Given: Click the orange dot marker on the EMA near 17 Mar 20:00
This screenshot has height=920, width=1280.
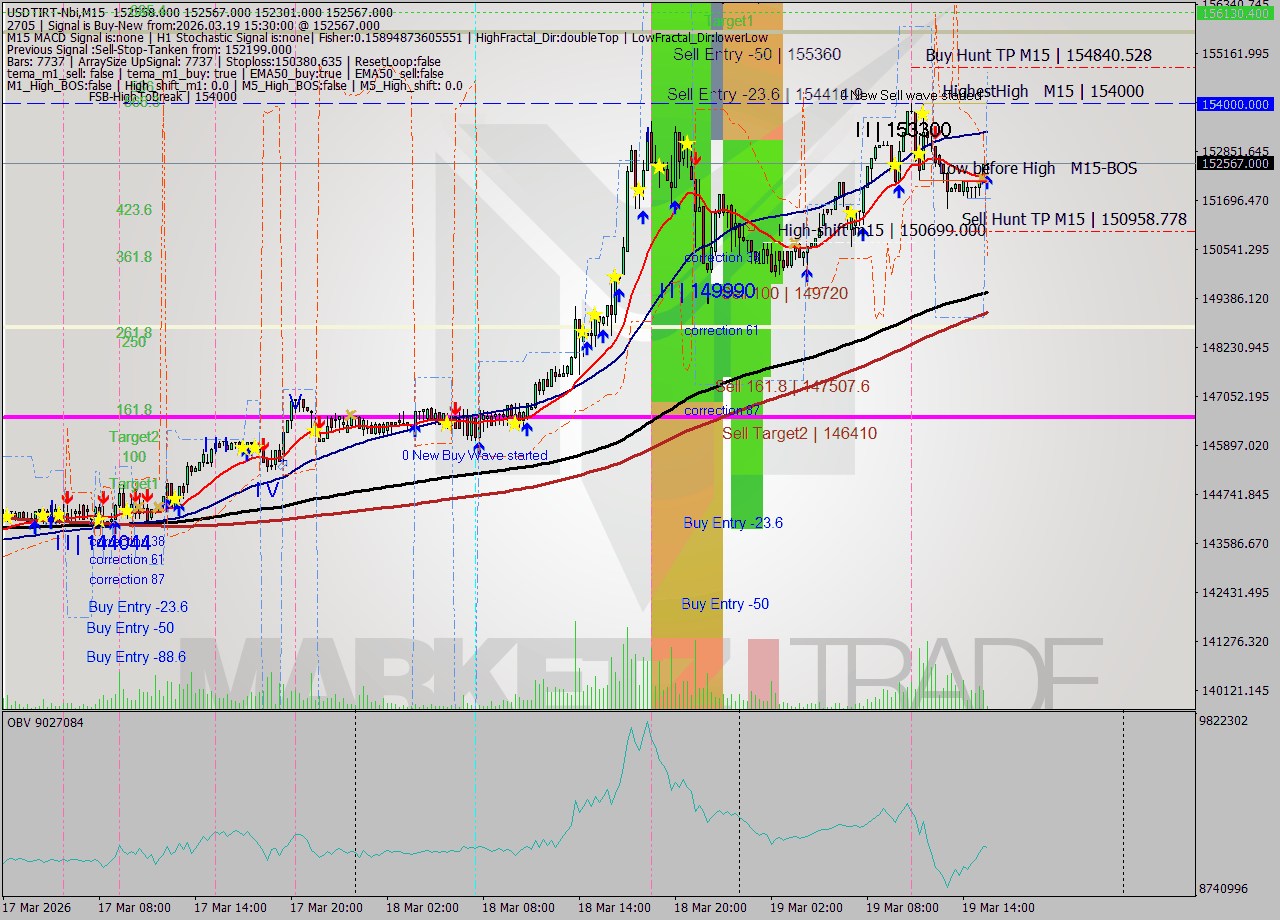Looking at the screenshot, I should point(351,415).
